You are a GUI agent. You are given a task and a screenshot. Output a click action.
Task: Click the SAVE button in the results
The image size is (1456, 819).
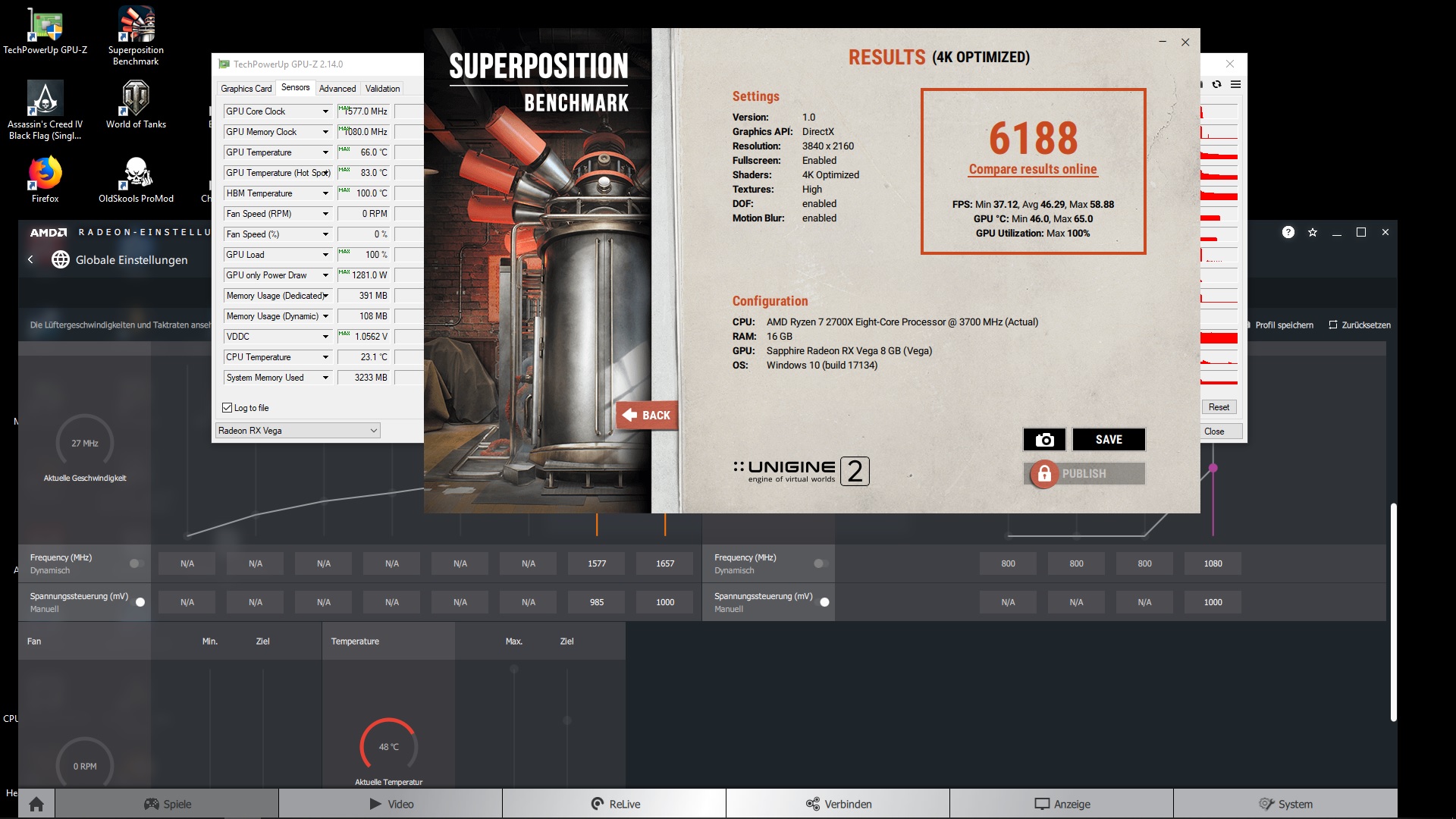tap(1109, 440)
